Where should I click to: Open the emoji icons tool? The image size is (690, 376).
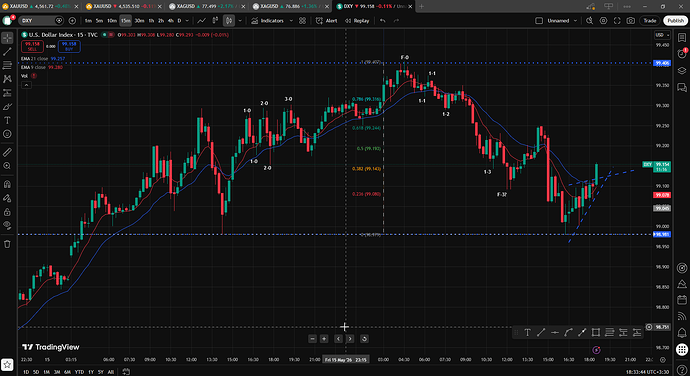pyautogui.click(x=7, y=134)
